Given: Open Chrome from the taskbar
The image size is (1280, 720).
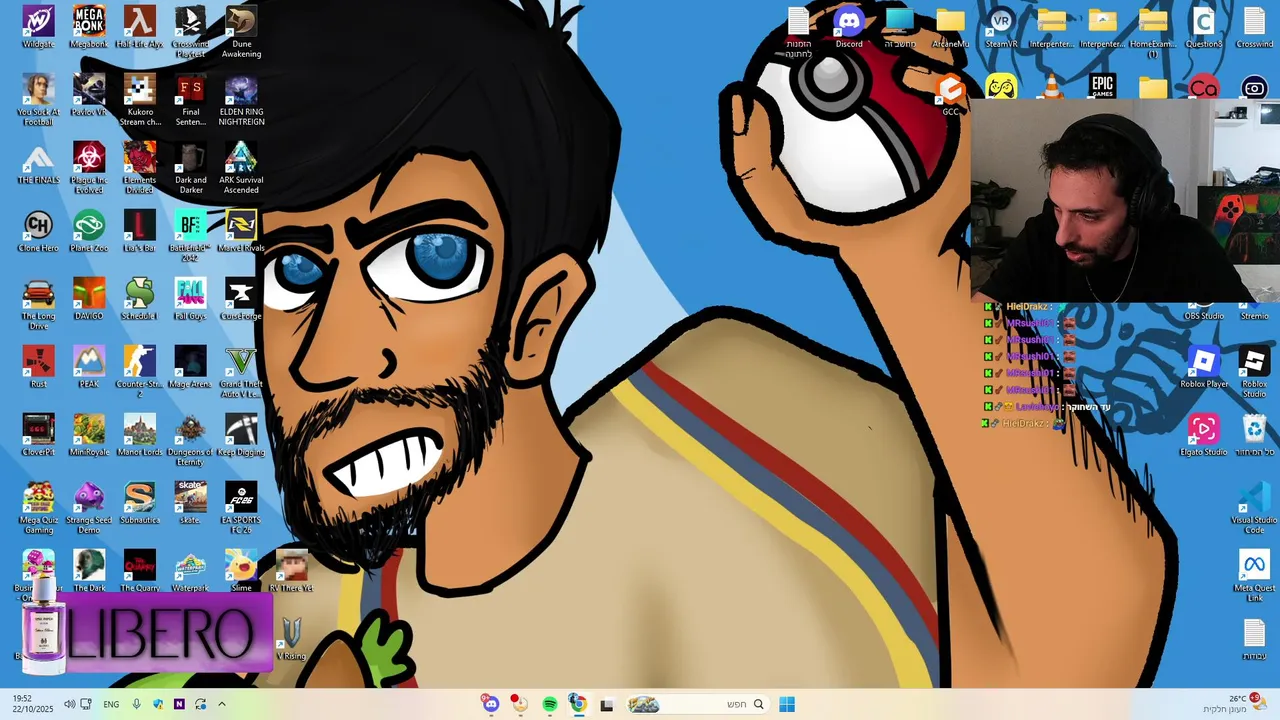Looking at the screenshot, I should [x=578, y=704].
